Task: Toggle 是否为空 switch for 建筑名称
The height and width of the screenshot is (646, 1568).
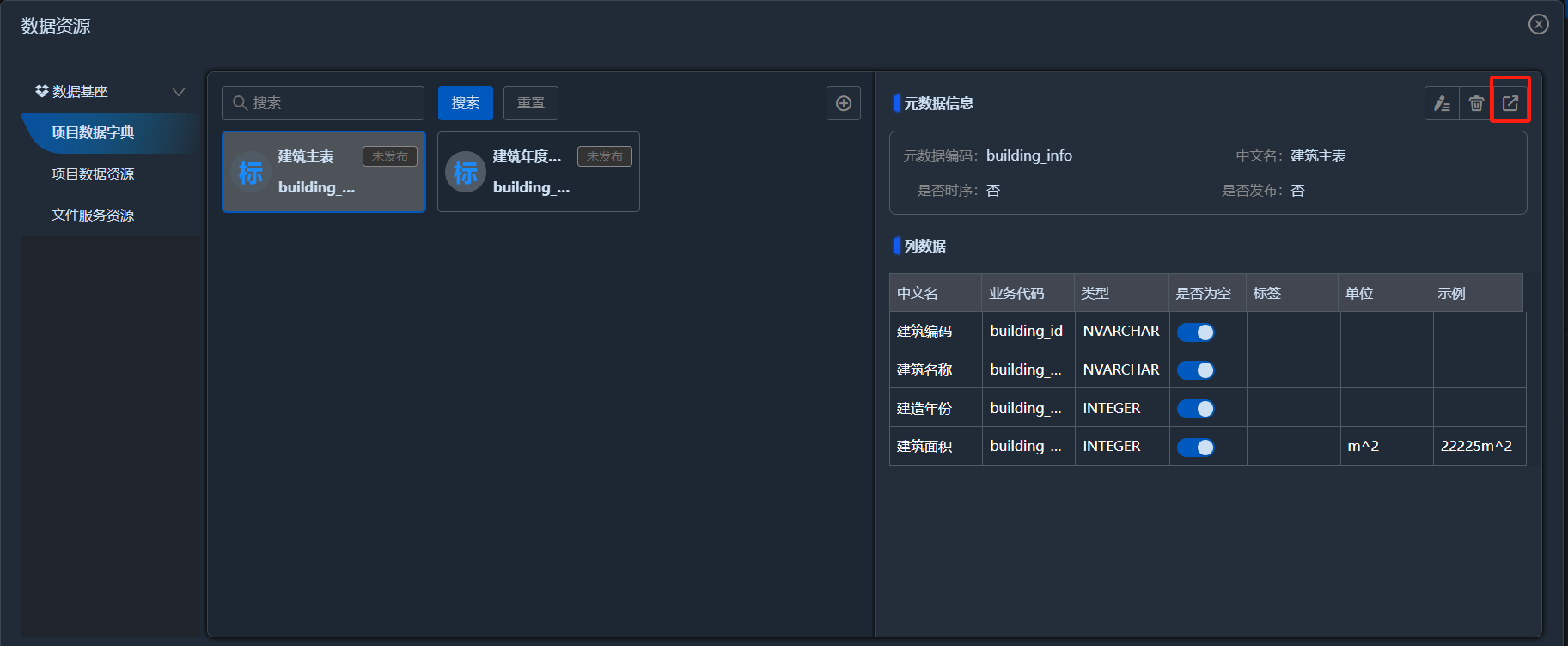Action: [x=1195, y=370]
